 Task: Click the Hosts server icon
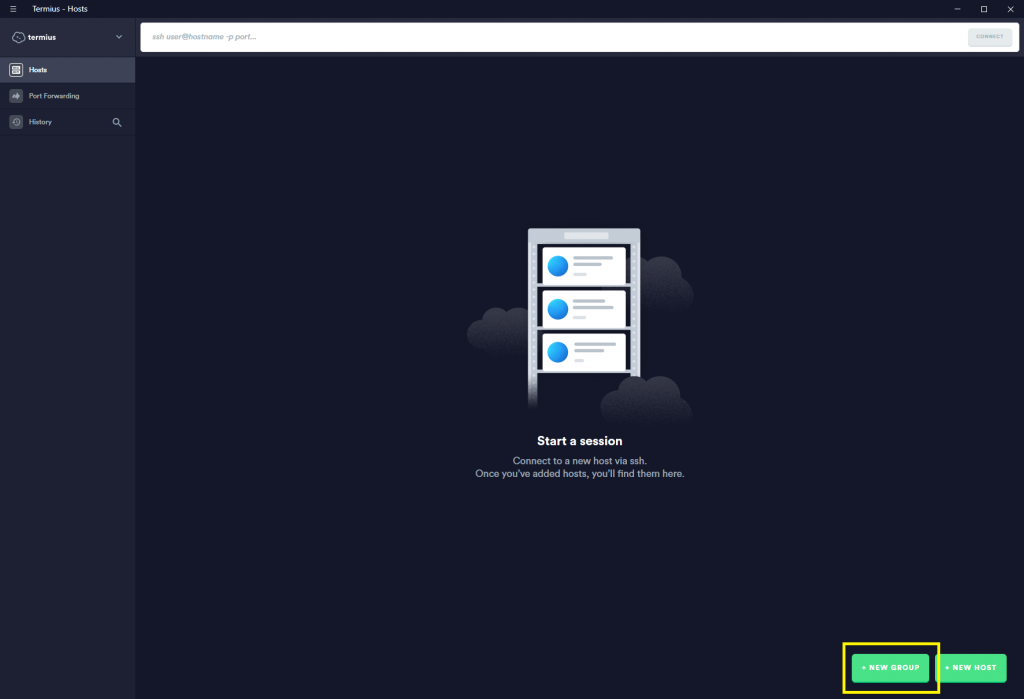(x=16, y=70)
